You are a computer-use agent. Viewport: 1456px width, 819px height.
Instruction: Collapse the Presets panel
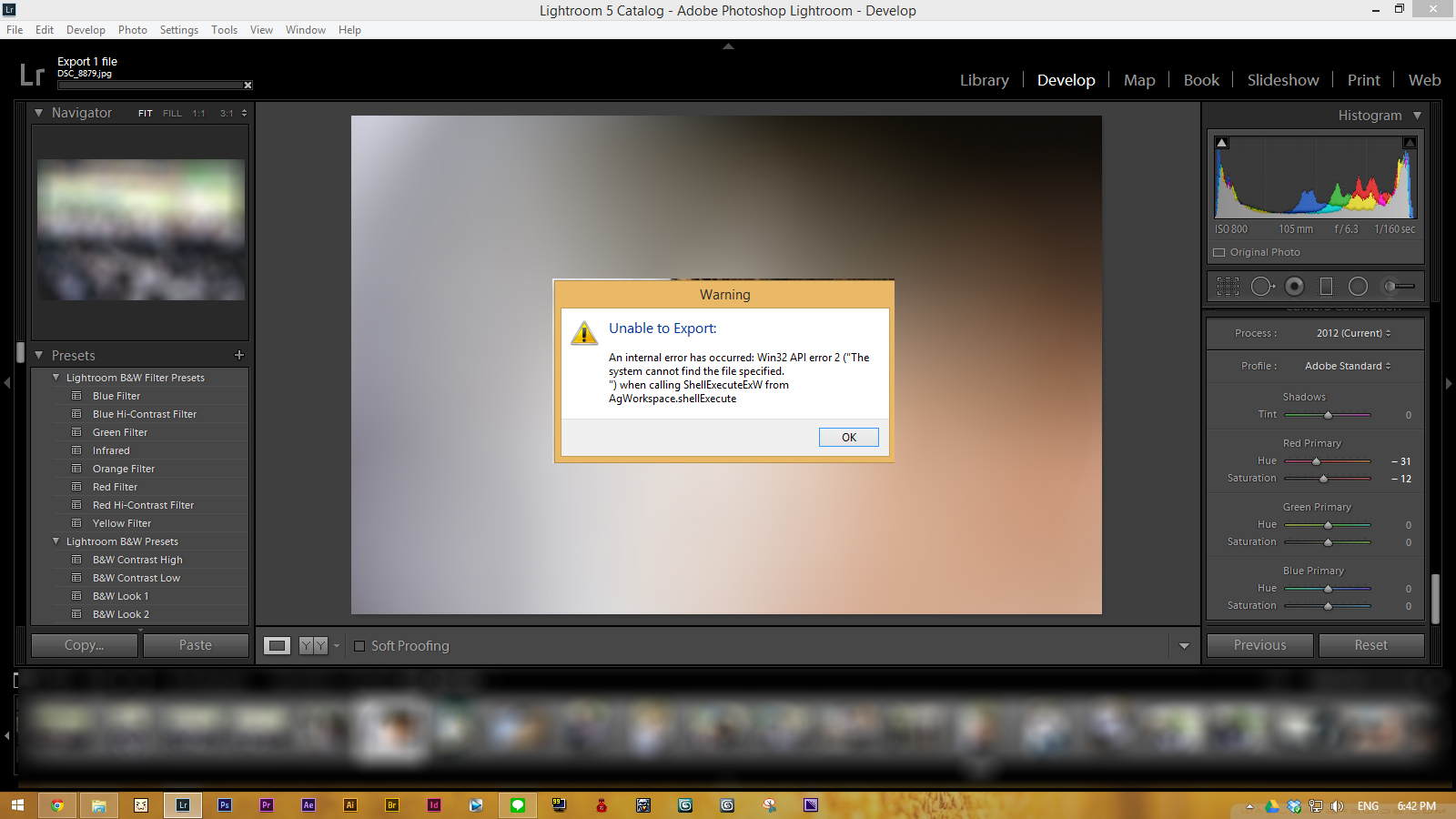39,355
